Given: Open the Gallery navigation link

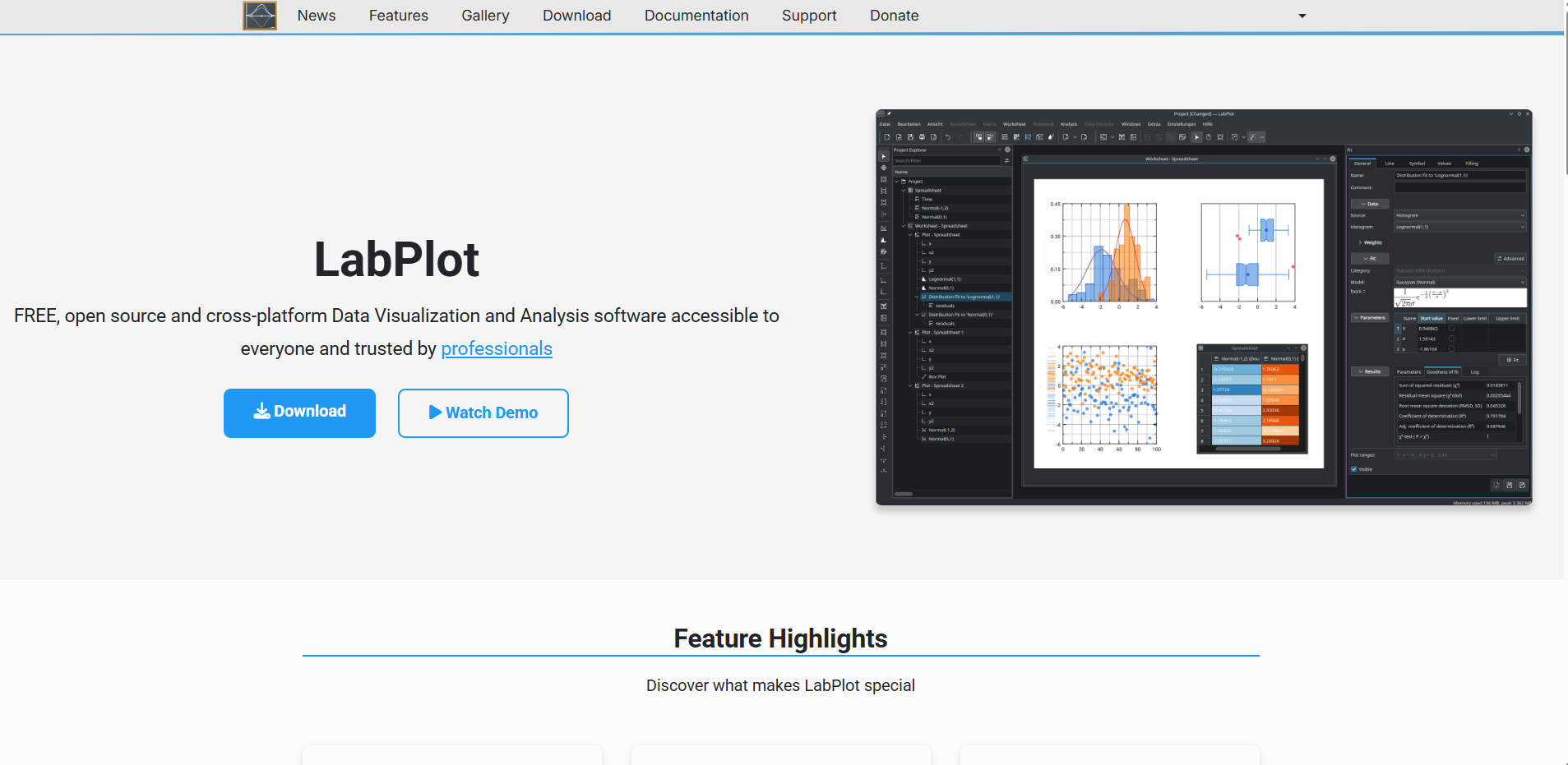Looking at the screenshot, I should (x=485, y=16).
